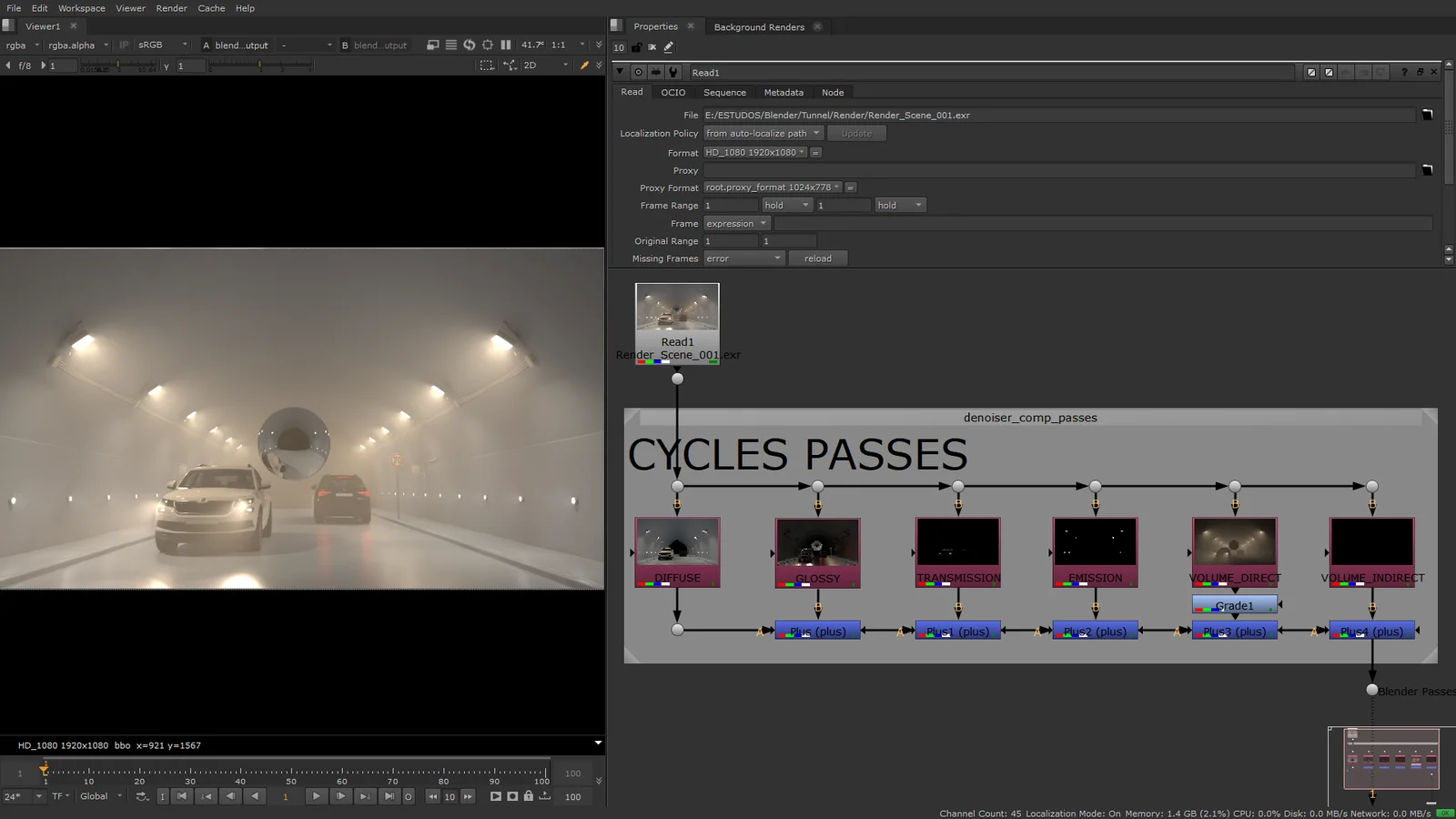Lock the playback range with the padlock icon

(529, 796)
